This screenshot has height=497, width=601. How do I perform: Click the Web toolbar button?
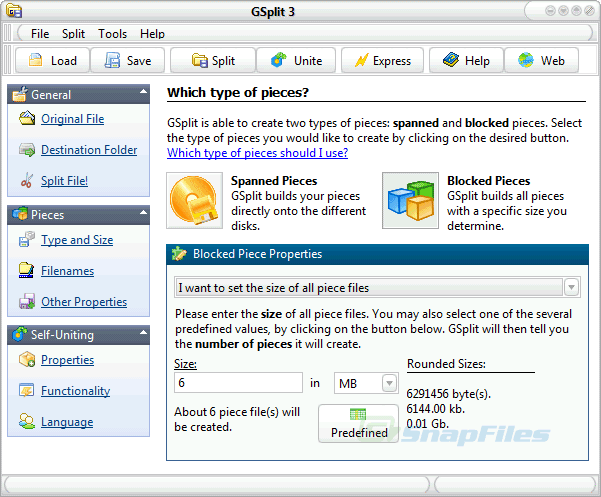point(541,60)
